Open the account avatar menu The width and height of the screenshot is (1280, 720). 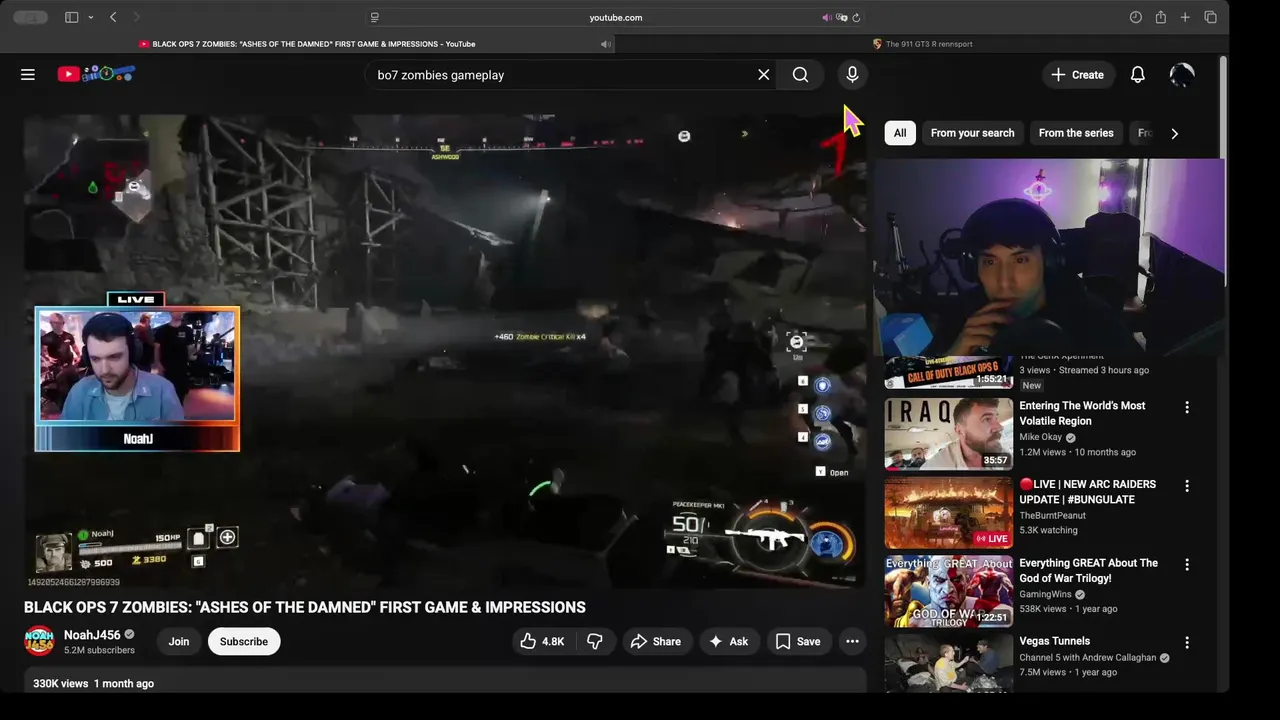[1182, 75]
